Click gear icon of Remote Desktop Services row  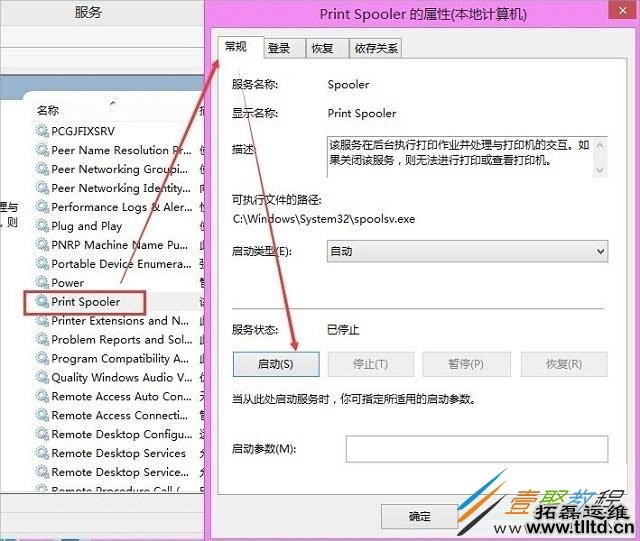tap(42, 453)
